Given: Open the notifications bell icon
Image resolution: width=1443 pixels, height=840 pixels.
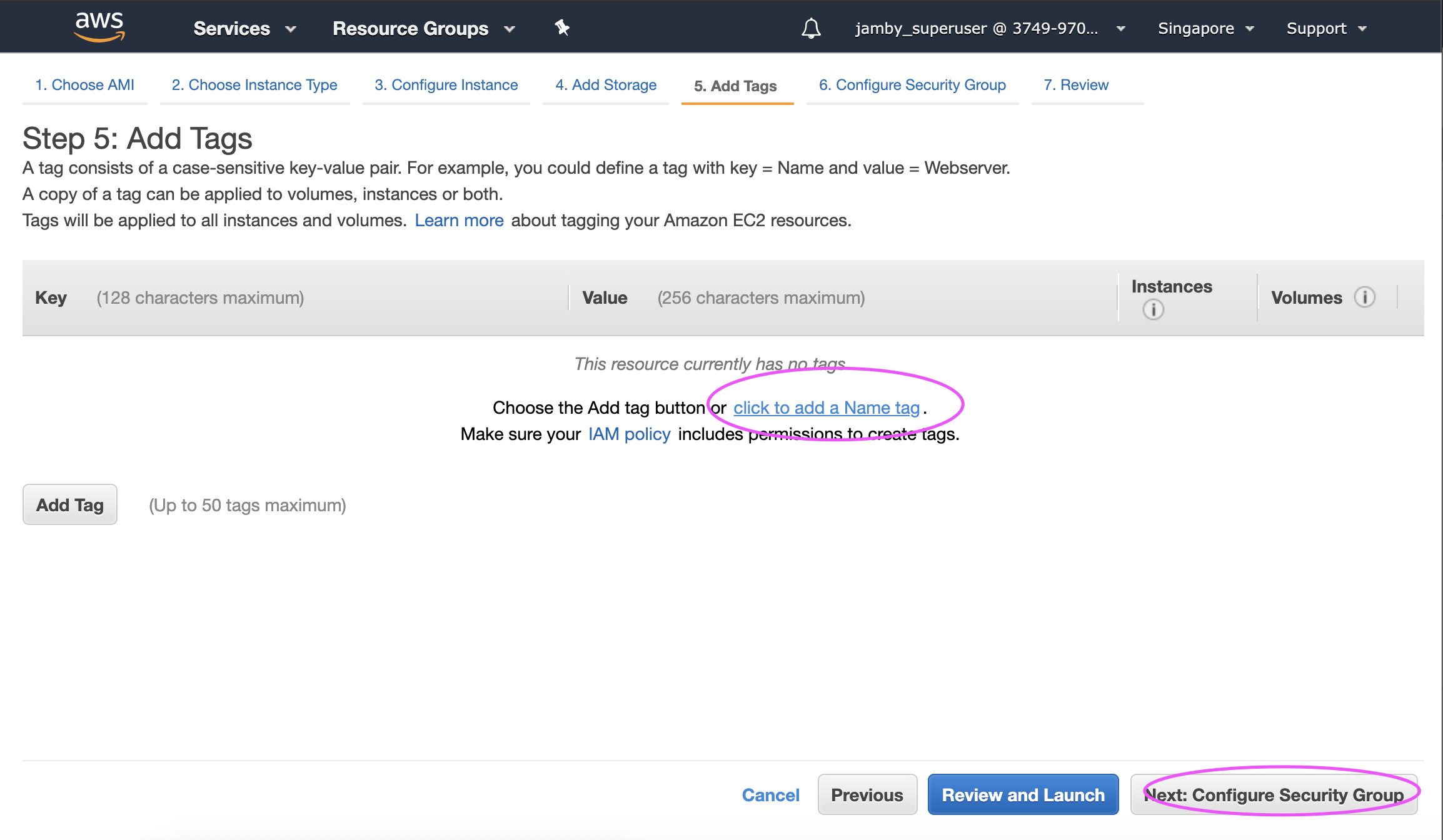Looking at the screenshot, I should click(811, 28).
